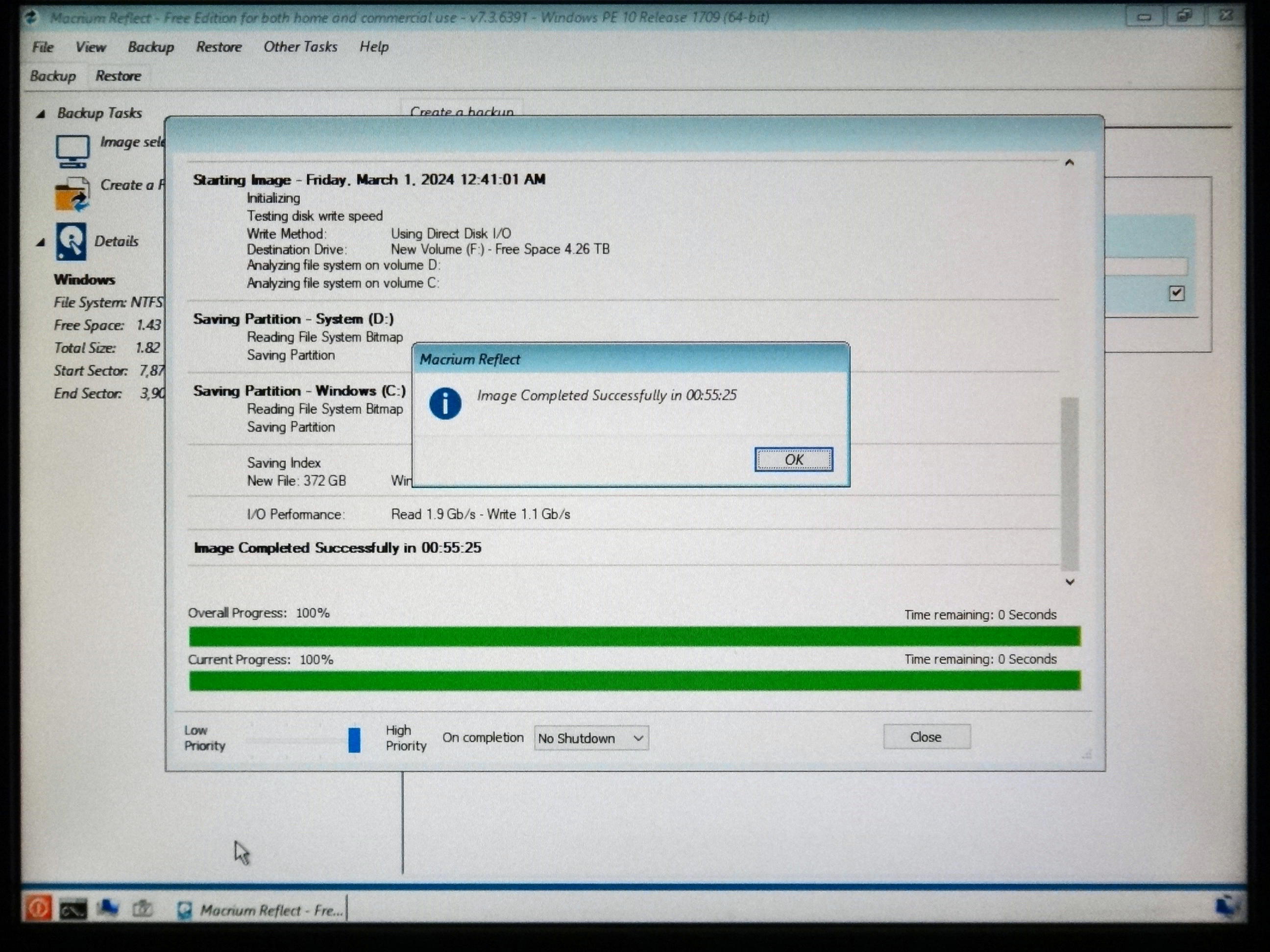Click the 'Free Space:' detail in sidebar

point(108,325)
